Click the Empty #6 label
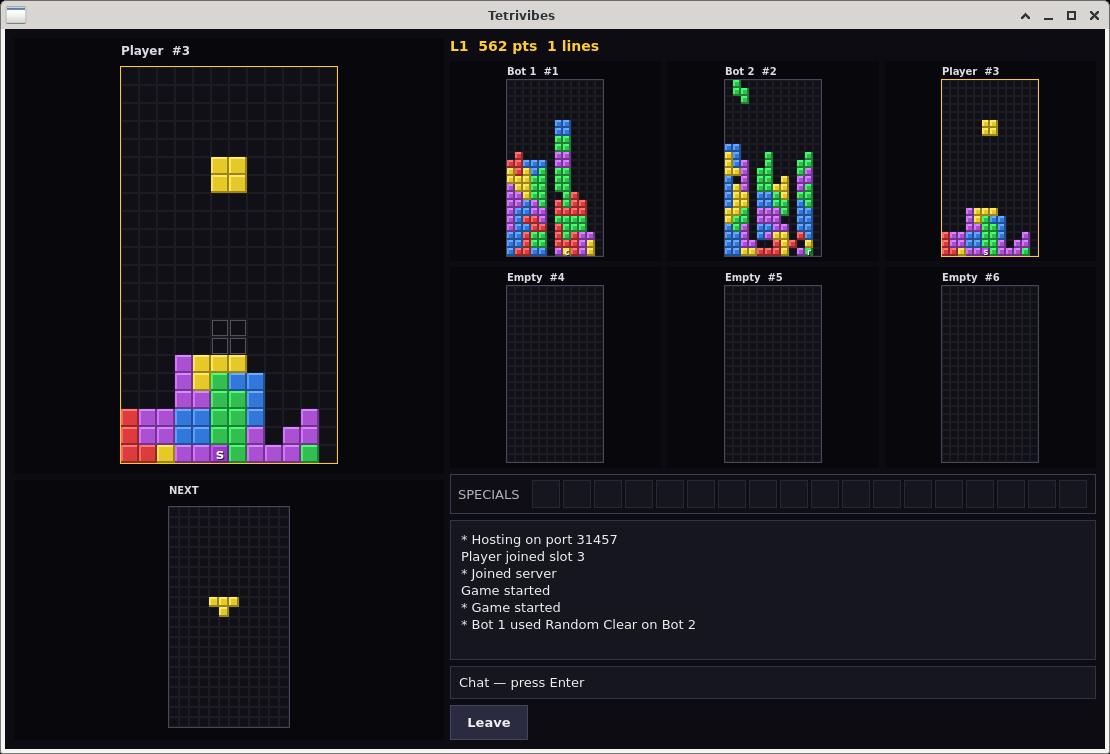Viewport: 1110px width, 754px height. (971, 277)
